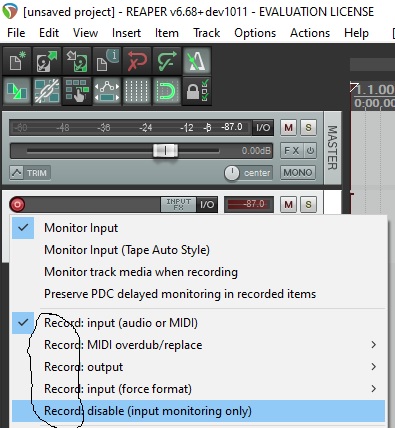Select Monitor track media when recording
The width and height of the screenshot is (395, 428).
point(198,272)
